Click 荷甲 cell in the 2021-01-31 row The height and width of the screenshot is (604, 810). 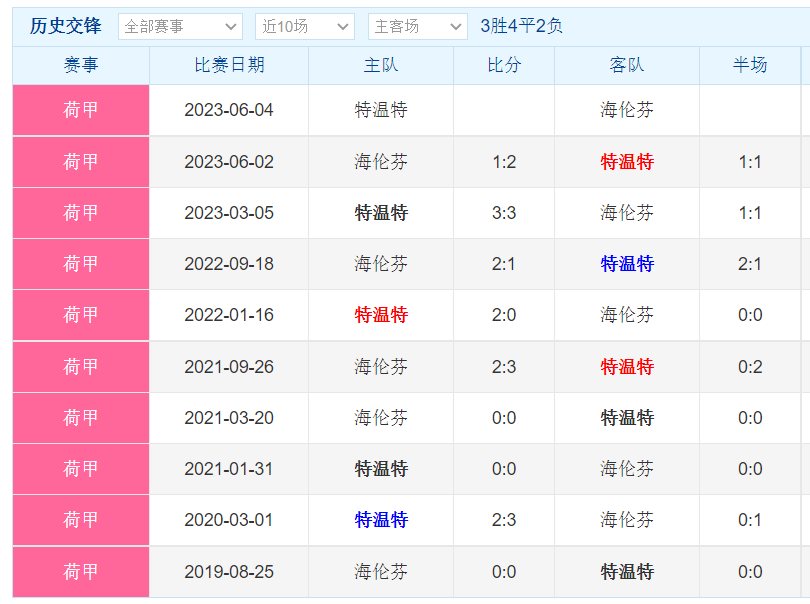pos(81,469)
